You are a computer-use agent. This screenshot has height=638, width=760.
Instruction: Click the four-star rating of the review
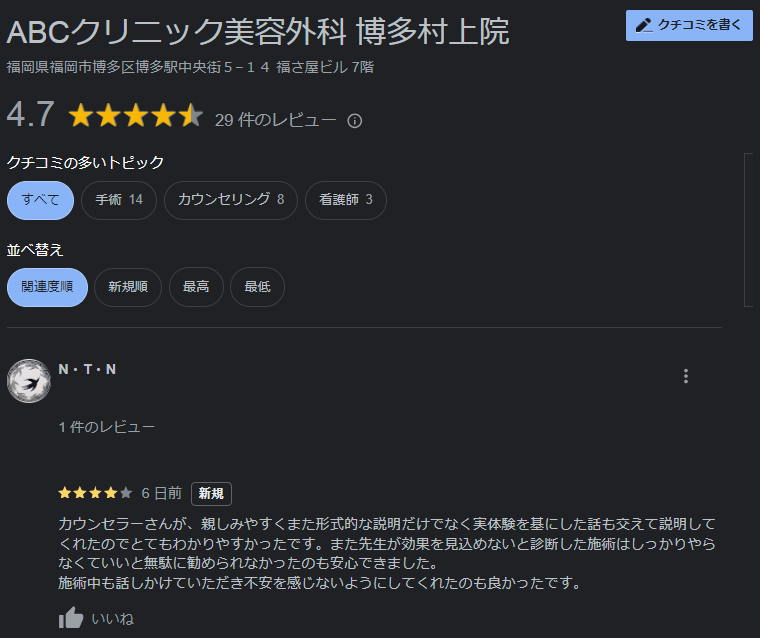click(95, 493)
